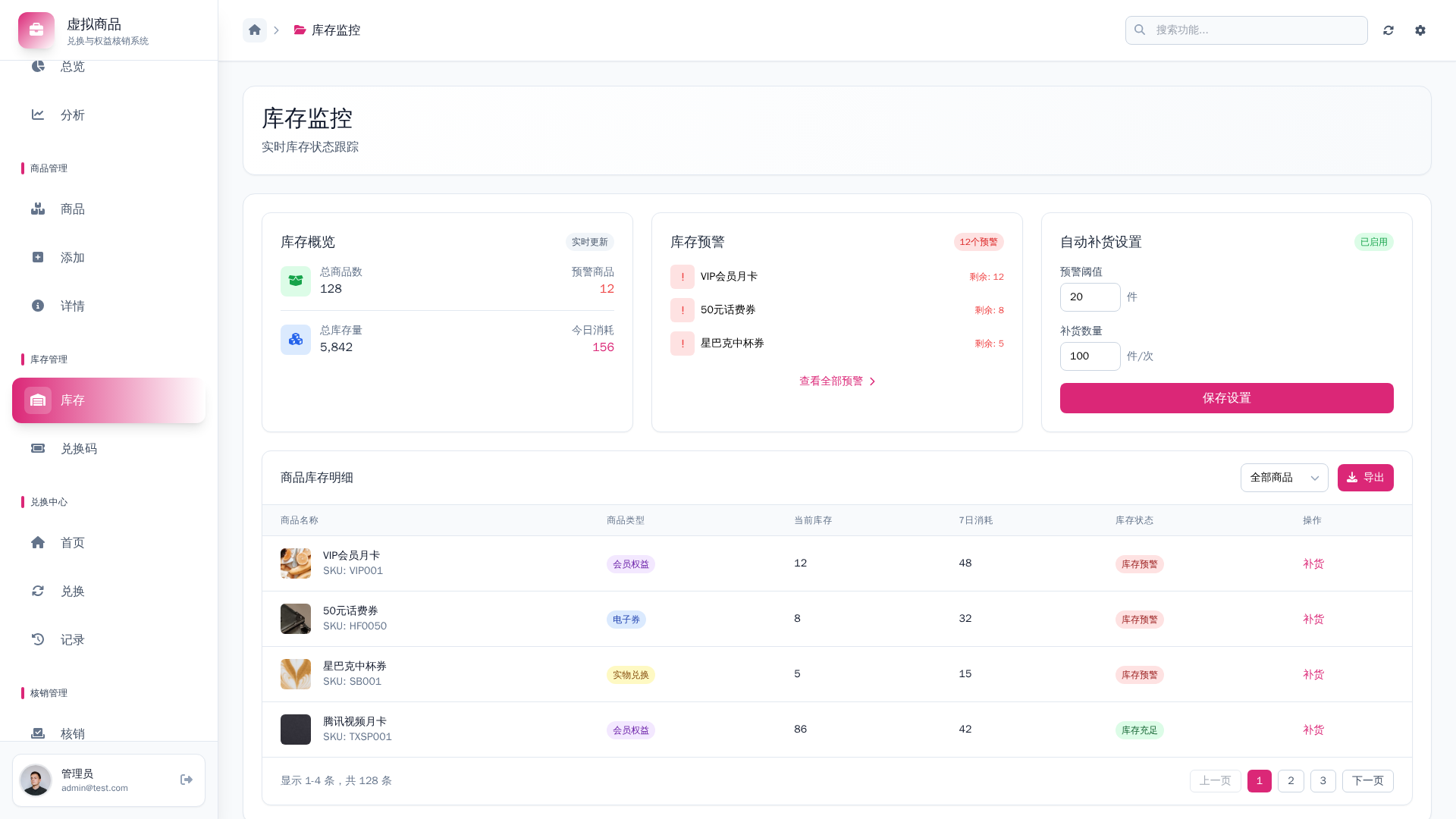Click the refresh icon in top bar
Image resolution: width=1456 pixels, height=819 pixels.
1389,30
